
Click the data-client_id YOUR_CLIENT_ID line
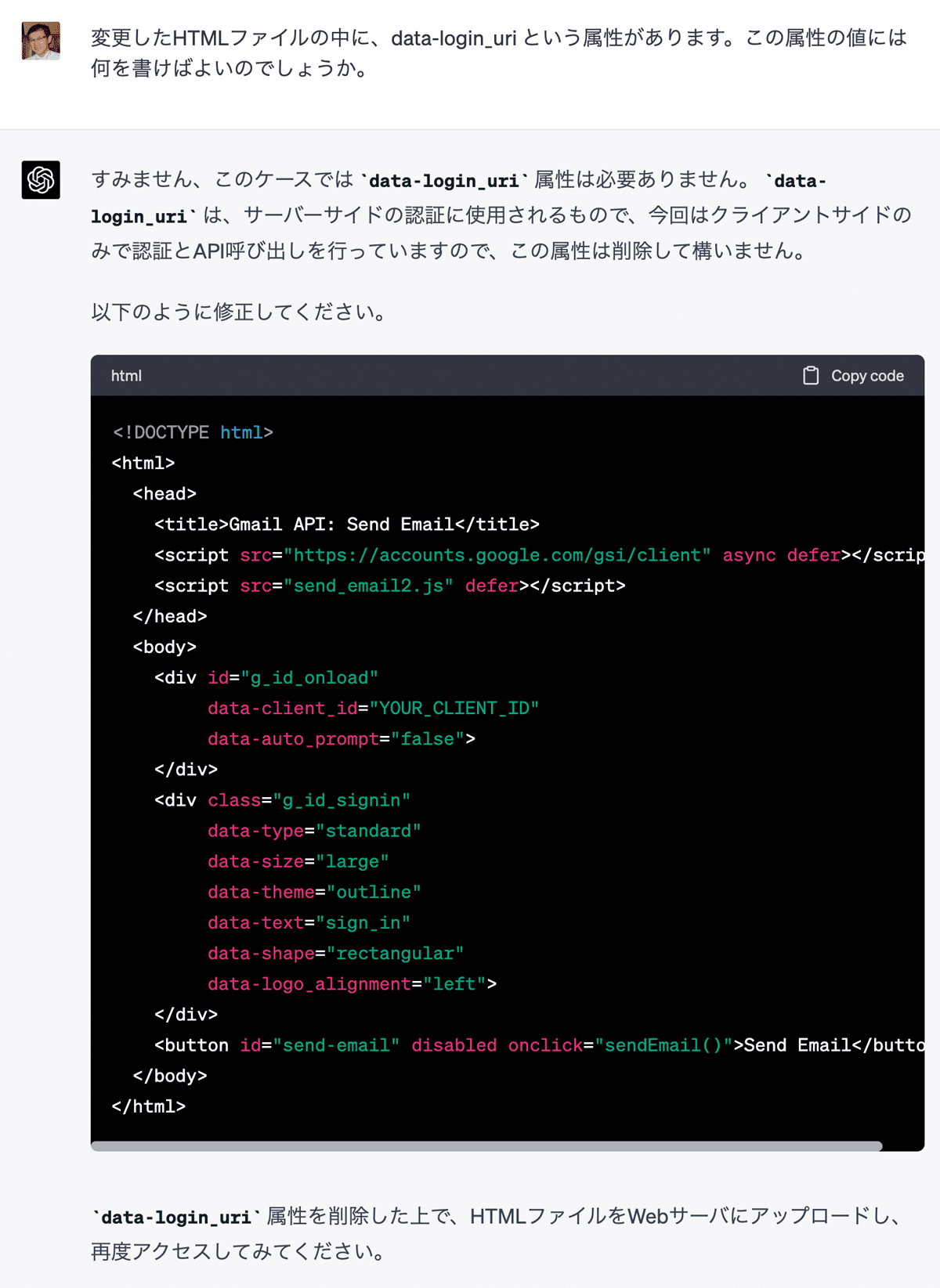point(374,709)
